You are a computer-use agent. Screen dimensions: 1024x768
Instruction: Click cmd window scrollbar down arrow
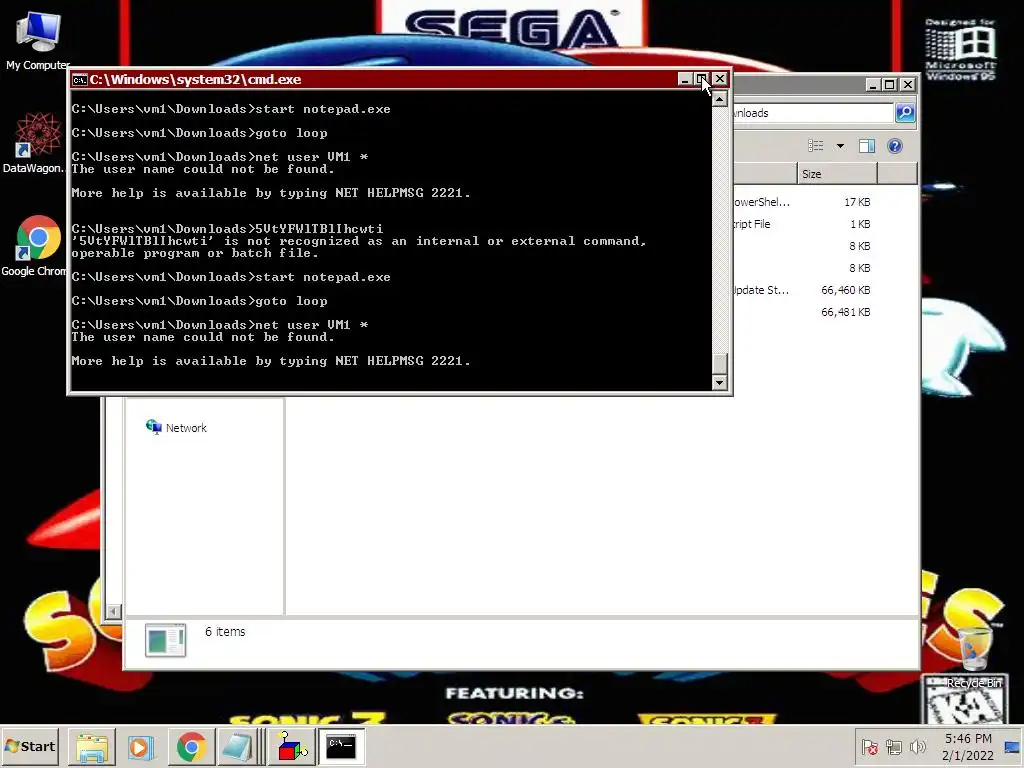pos(719,383)
